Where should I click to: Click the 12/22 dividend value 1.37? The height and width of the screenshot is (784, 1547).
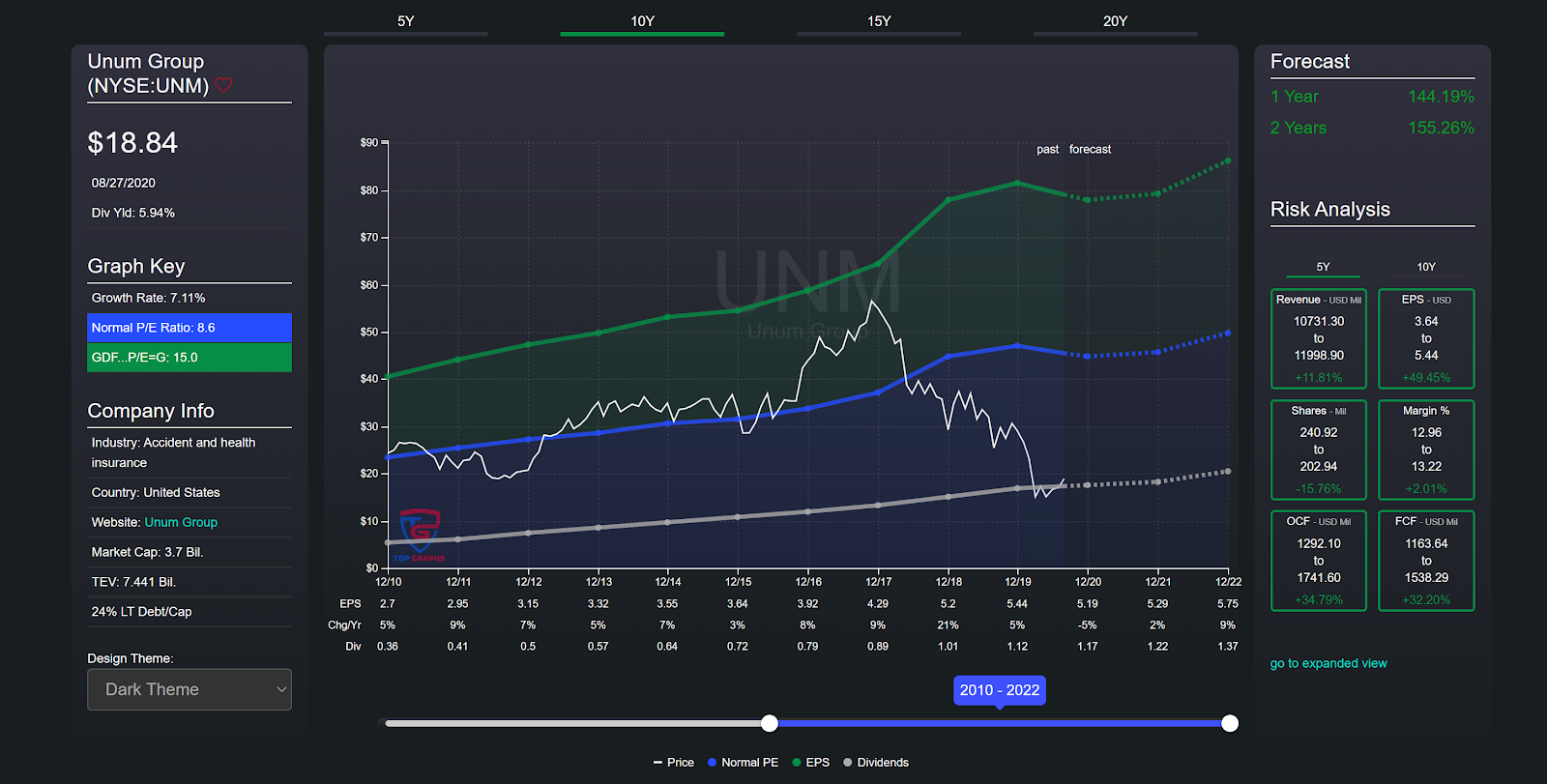[x=1228, y=647]
